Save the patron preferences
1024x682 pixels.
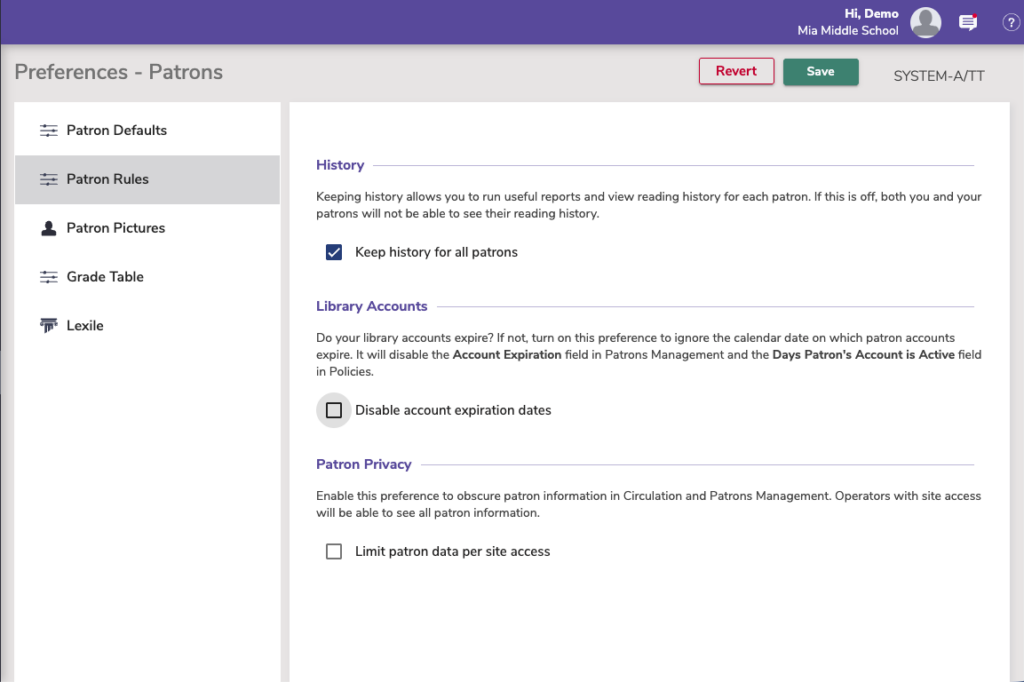820,72
